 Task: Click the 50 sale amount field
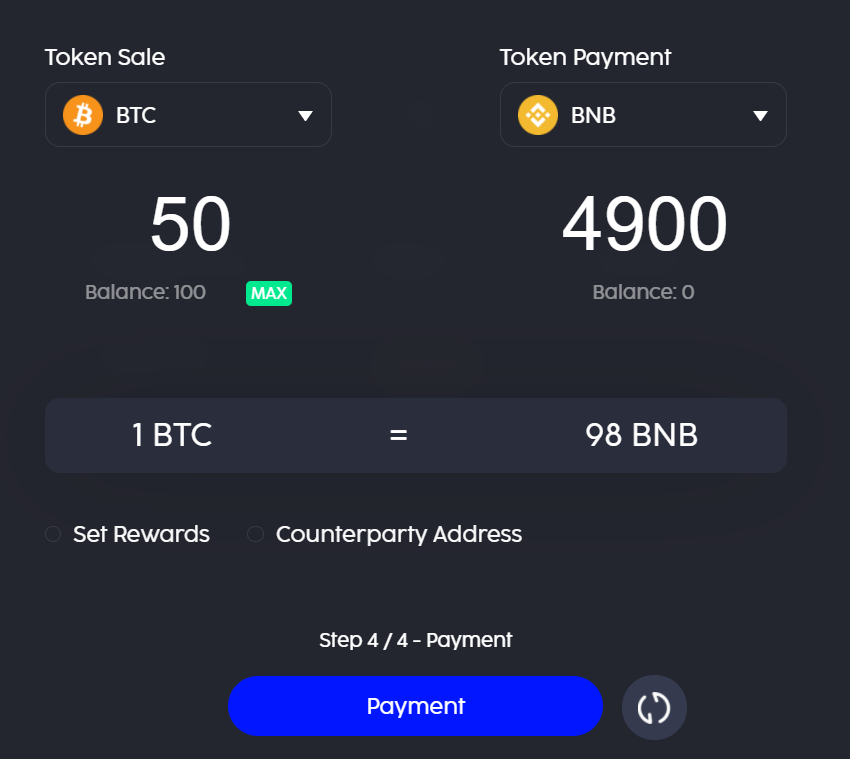190,224
